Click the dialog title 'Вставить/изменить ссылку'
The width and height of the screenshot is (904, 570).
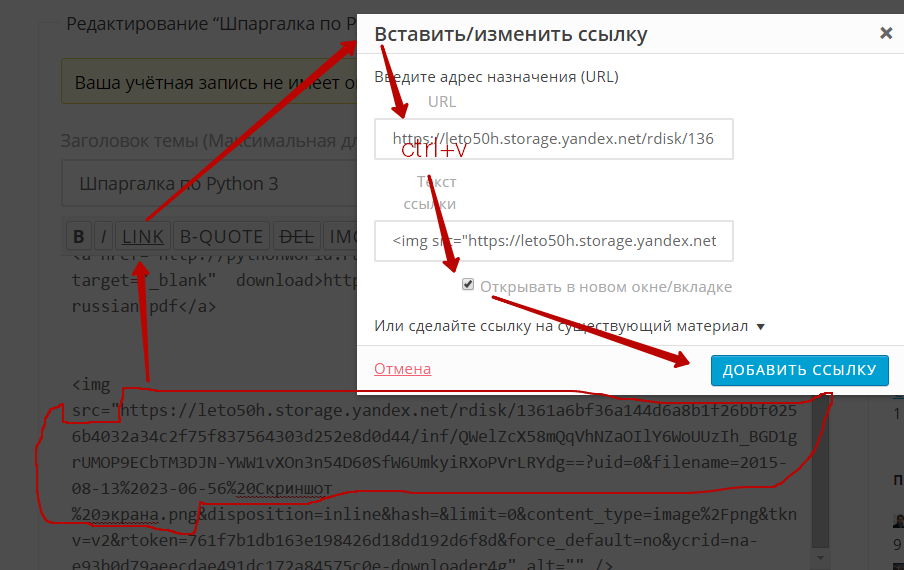511,34
